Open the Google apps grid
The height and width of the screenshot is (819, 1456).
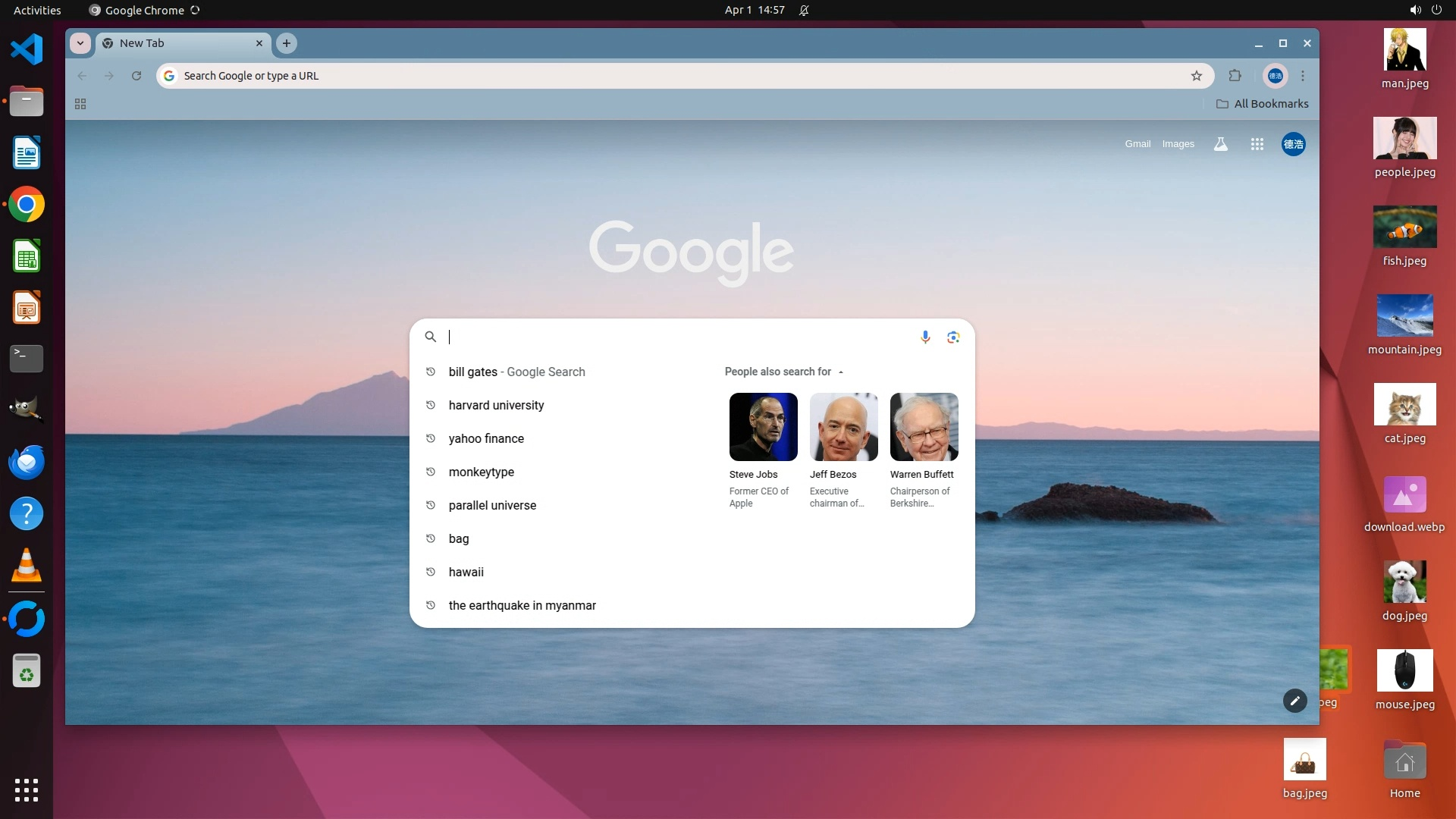pos(1257,144)
